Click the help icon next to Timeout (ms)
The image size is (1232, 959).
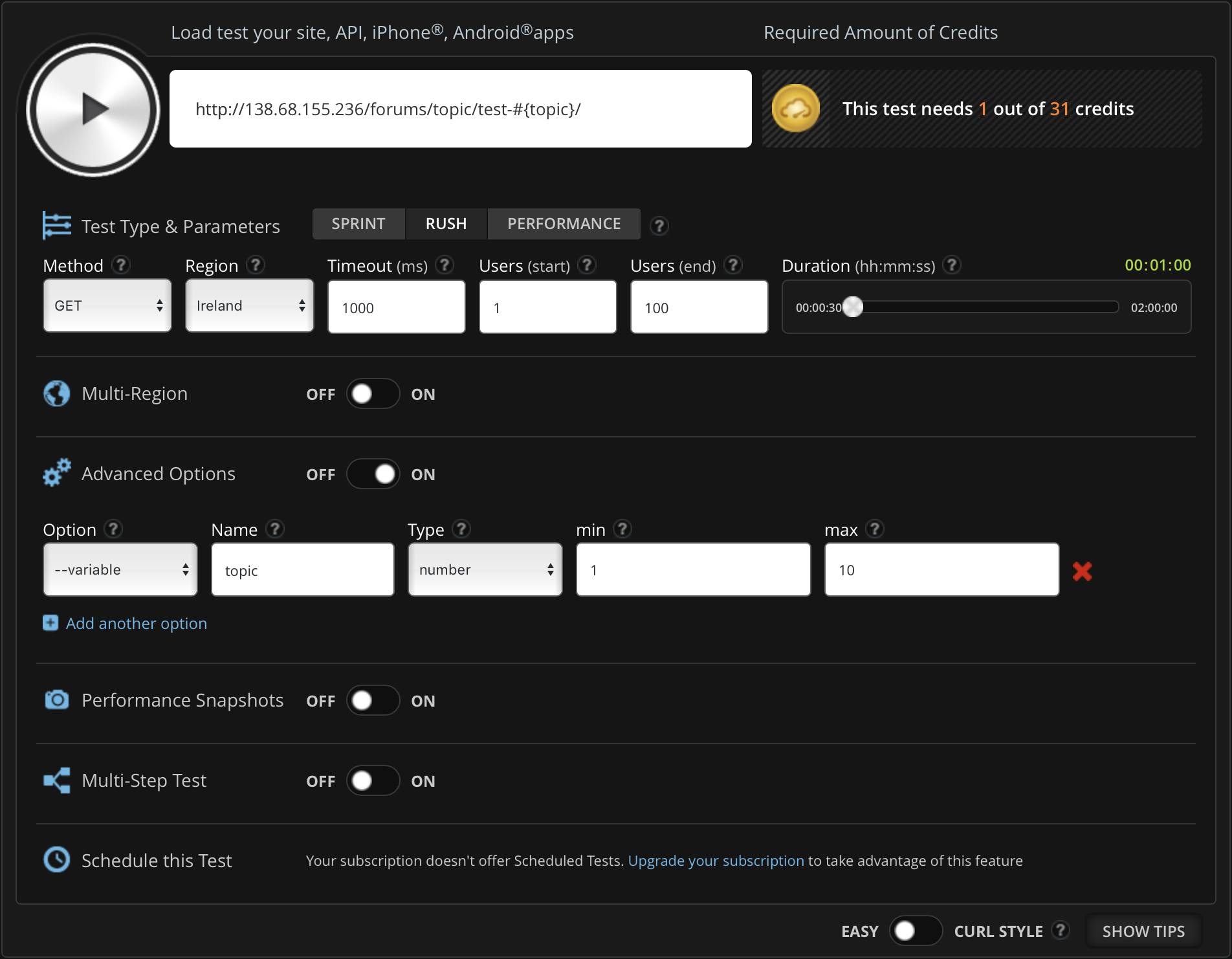click(445, 265)
